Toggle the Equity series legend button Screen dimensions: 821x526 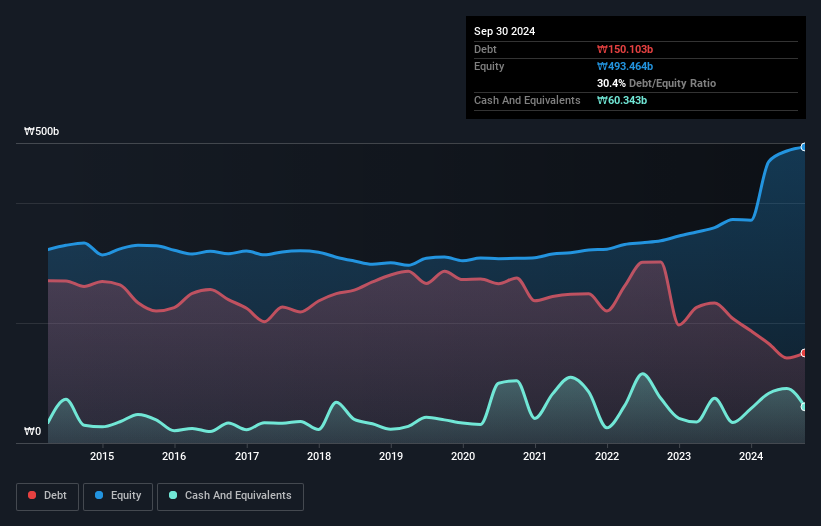(x=118, y=496)
